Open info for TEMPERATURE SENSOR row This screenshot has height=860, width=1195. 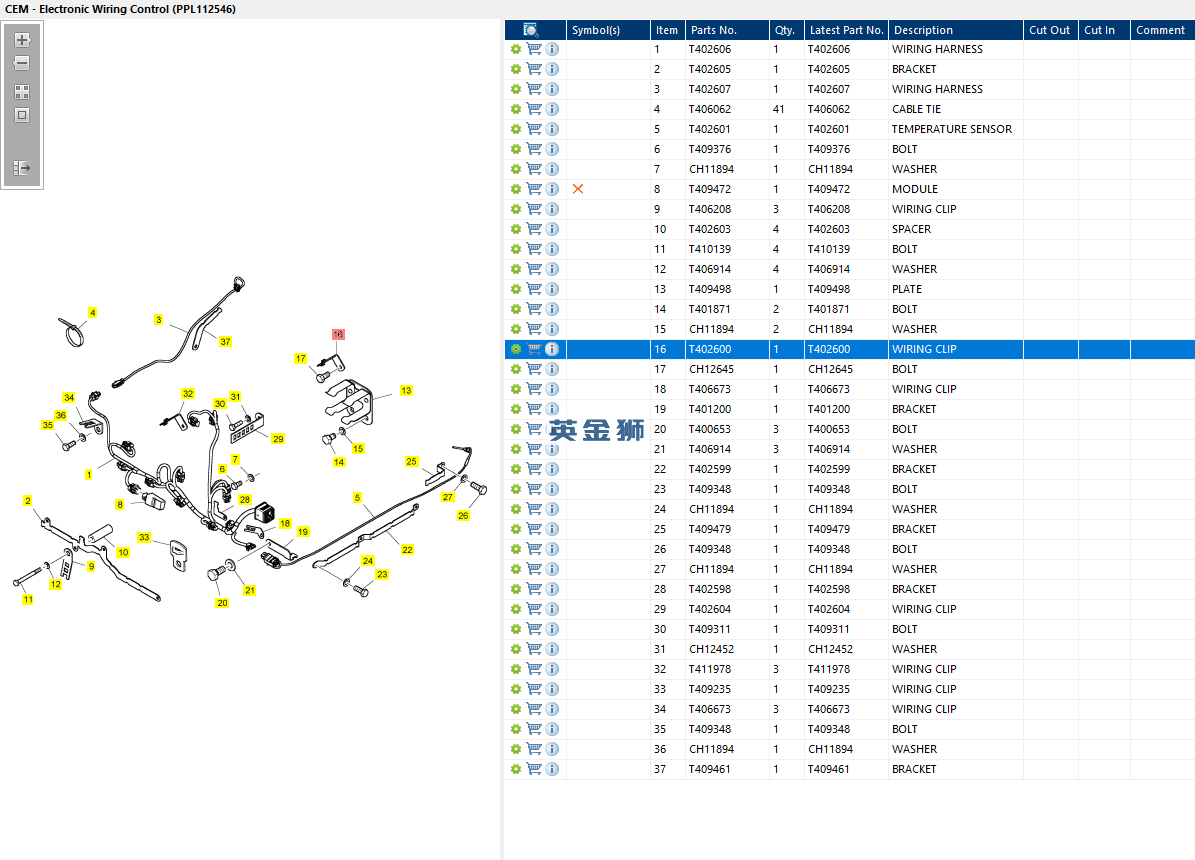tap(553, 129)
